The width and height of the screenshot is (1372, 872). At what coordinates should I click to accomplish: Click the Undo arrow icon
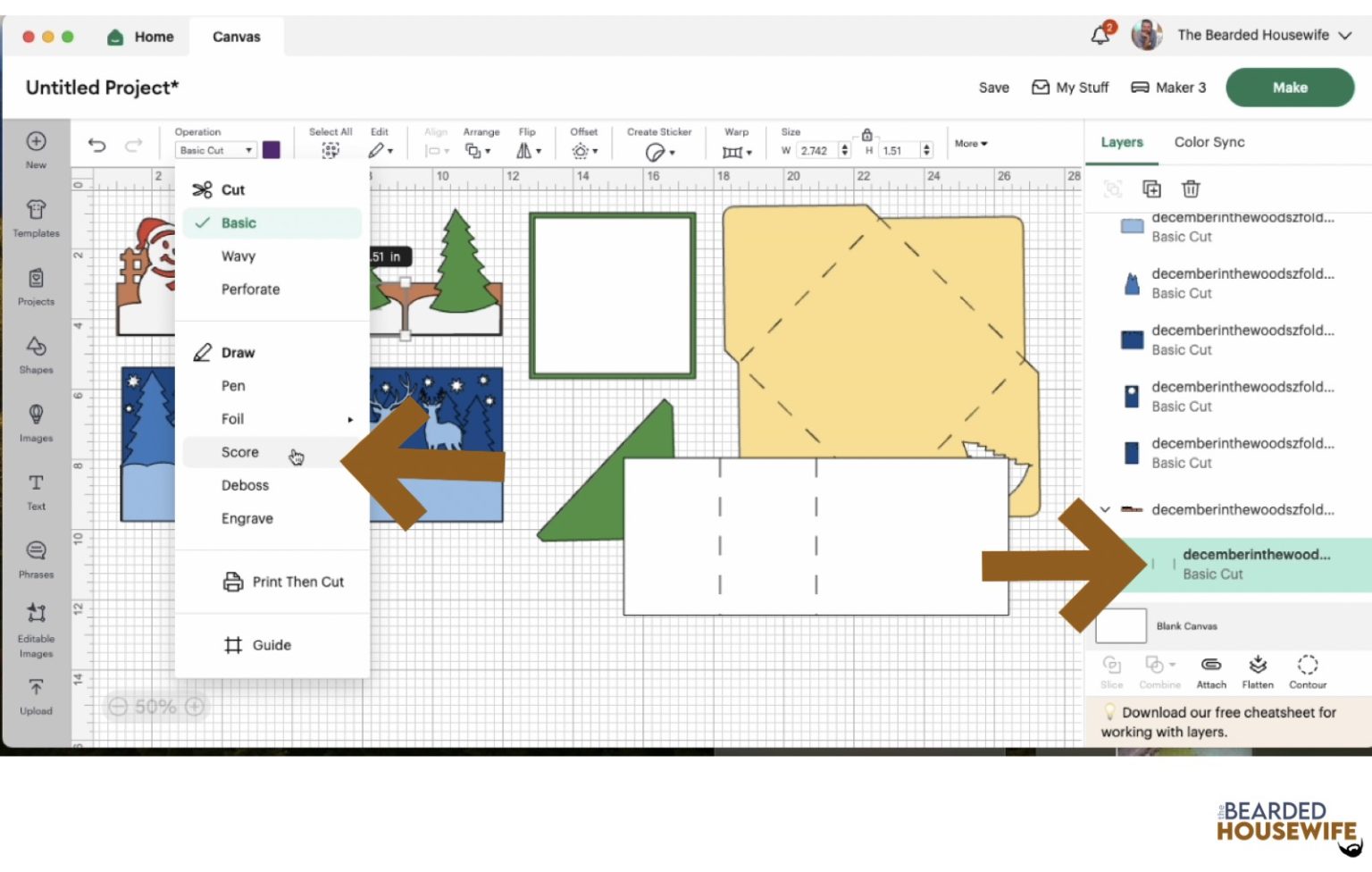click(97, 146)
